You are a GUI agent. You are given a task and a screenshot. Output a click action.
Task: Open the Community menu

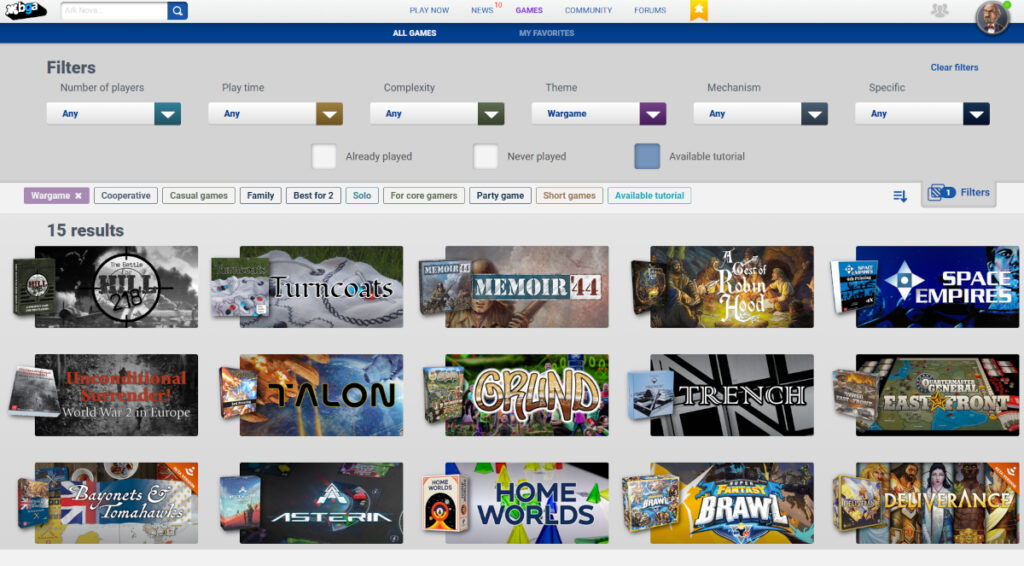(588, 10)
